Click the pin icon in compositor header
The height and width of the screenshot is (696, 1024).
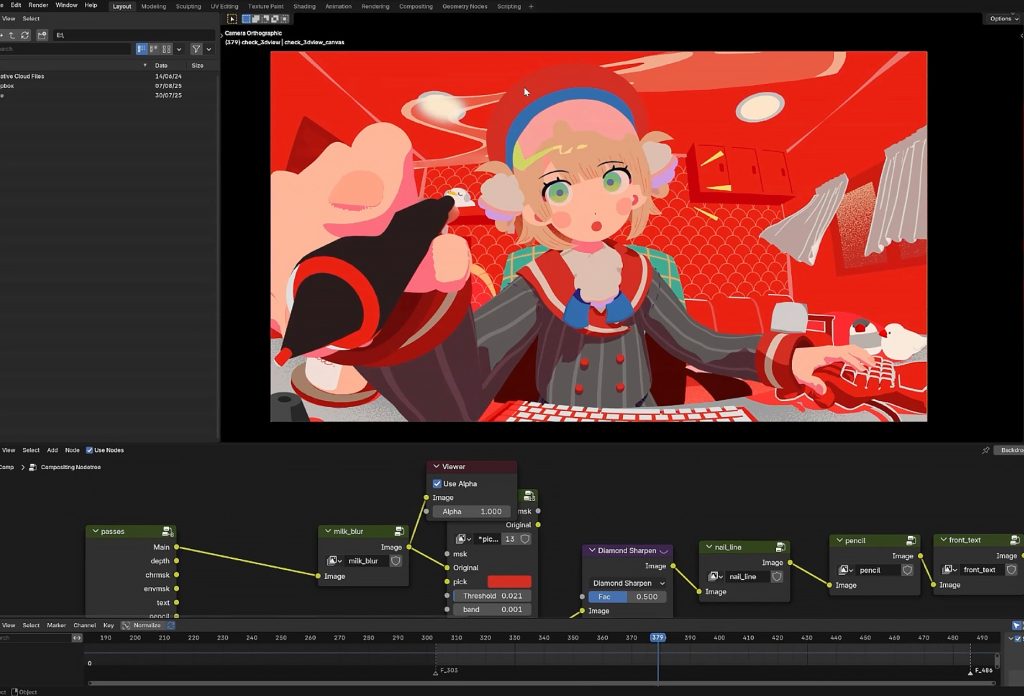pos(986,450)
